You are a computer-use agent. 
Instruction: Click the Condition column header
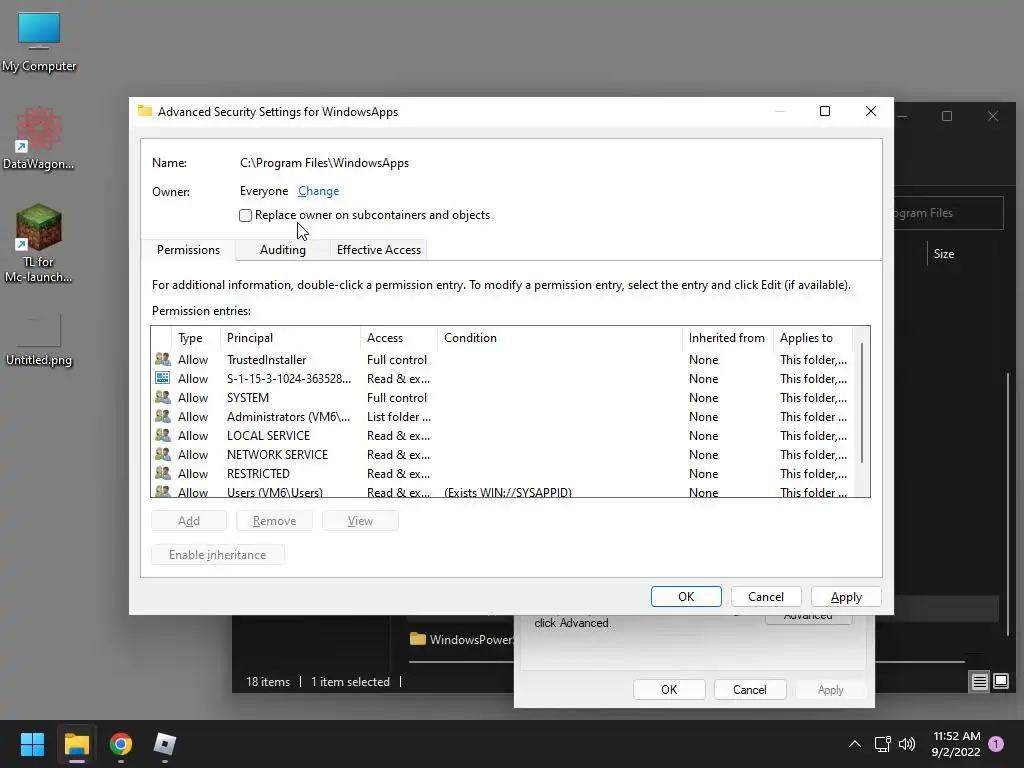[x=560, y=338]
